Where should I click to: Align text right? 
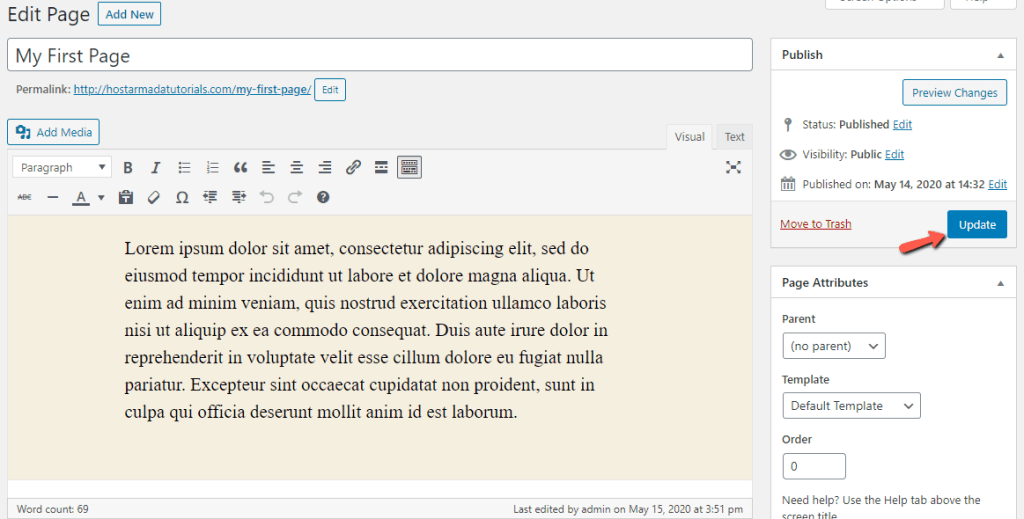pyautogui.click(x=325, y=168)
